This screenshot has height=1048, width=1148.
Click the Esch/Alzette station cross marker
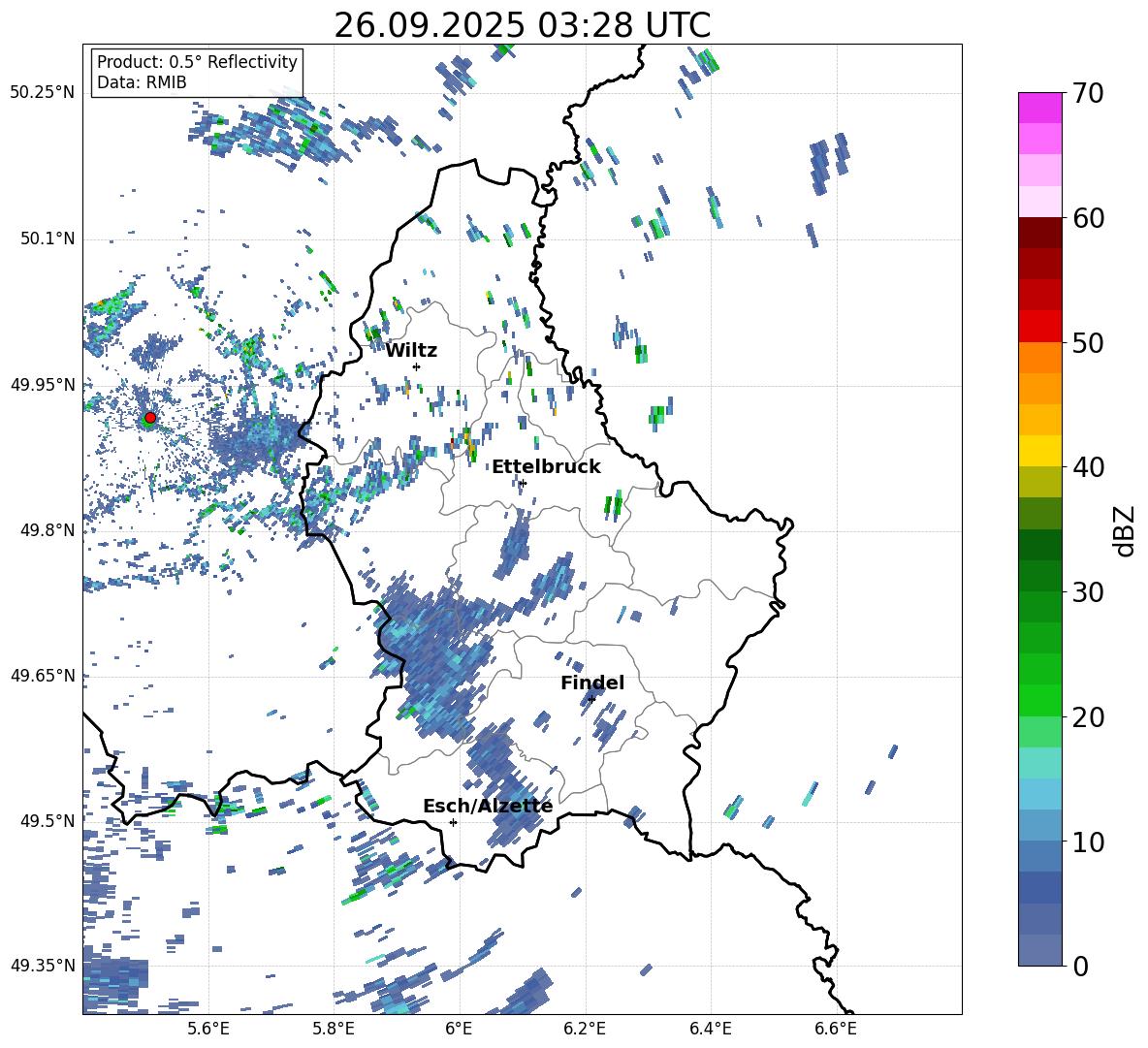pyautogui.click(x=453, y=822)
